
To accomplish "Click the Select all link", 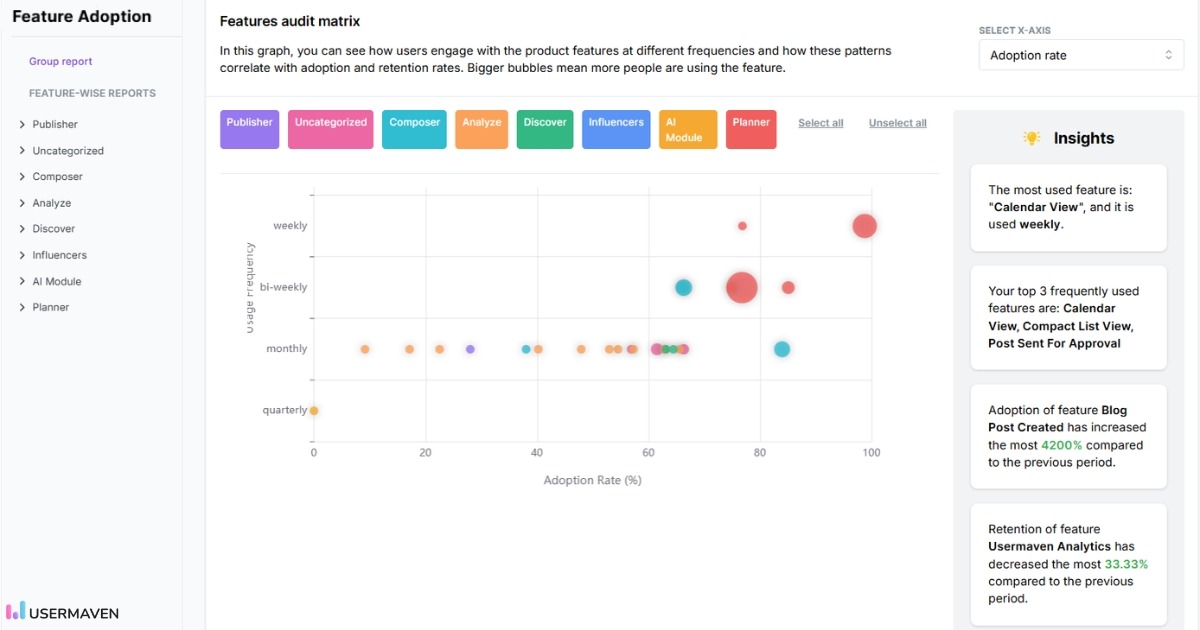I will (820, 122).
